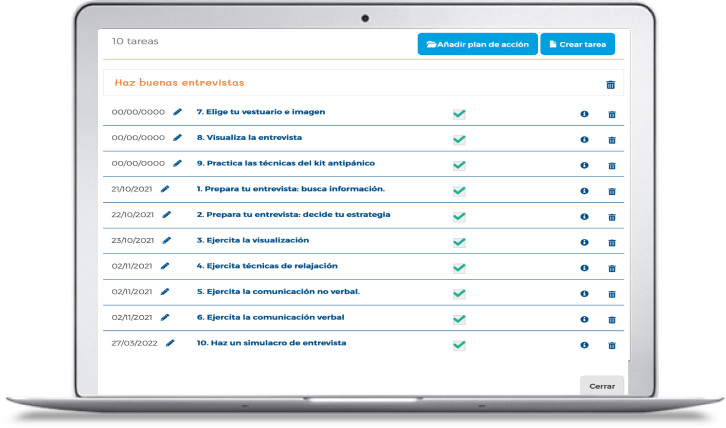Show info for 'Ejercita la visualización' task
726x428 pixels.
click(584, 242)
